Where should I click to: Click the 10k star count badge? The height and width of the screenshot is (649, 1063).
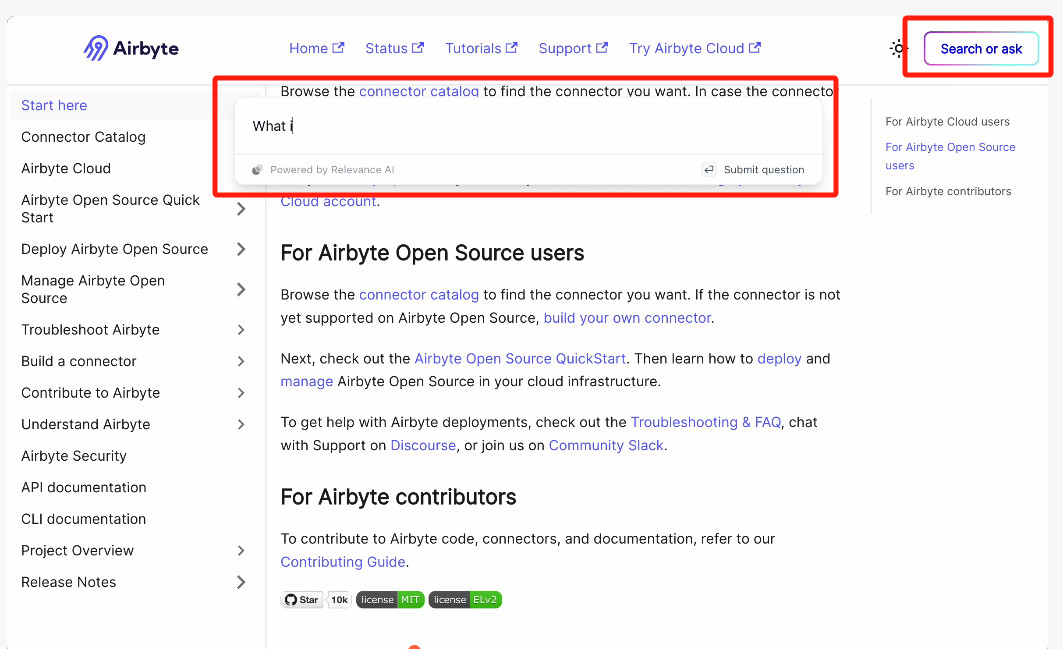pos(339,600)
